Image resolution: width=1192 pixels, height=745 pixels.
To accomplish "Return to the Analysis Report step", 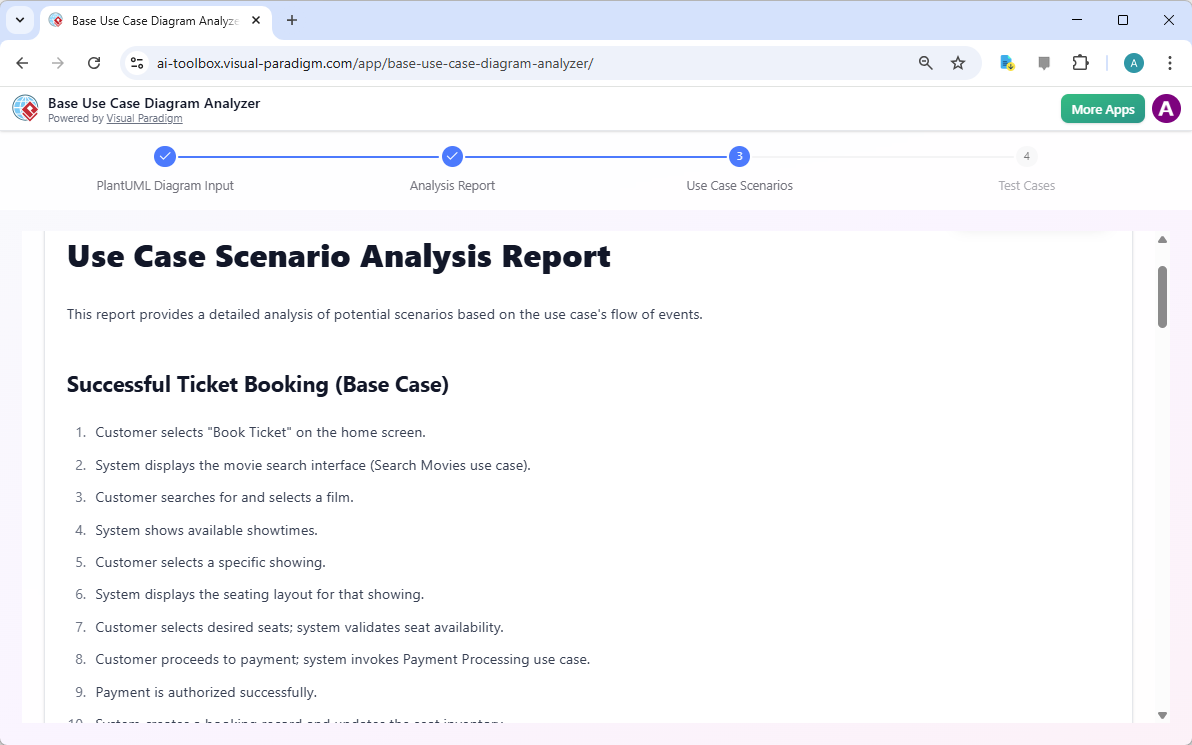I will (x=452, y=156).
